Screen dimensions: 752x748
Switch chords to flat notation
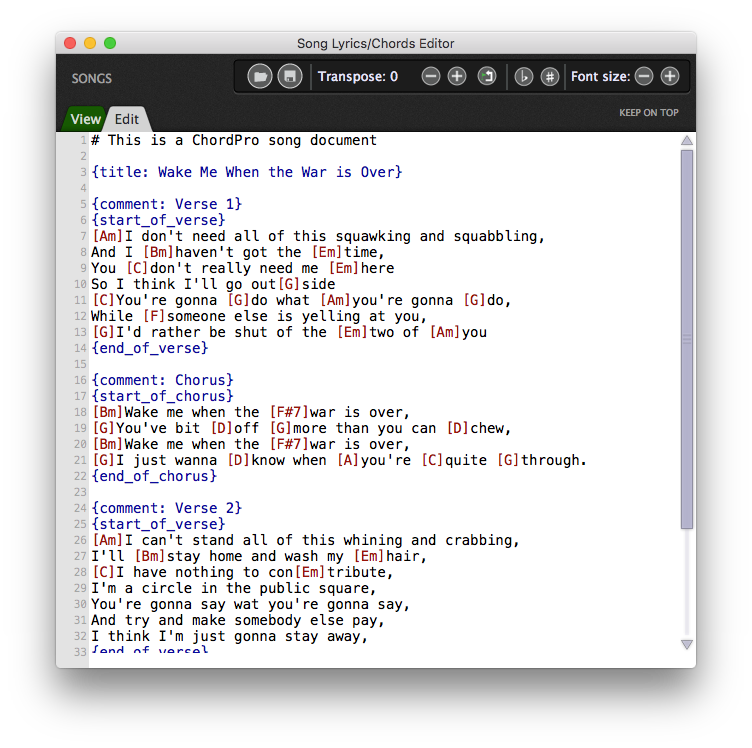(x=524, y=76)
